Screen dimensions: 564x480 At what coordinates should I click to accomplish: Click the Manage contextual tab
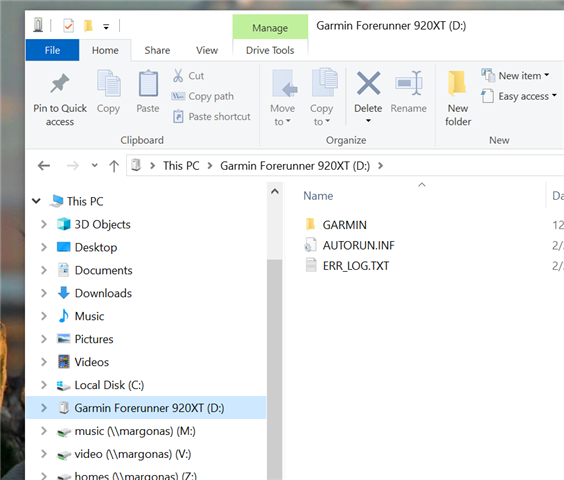(270, 27)
